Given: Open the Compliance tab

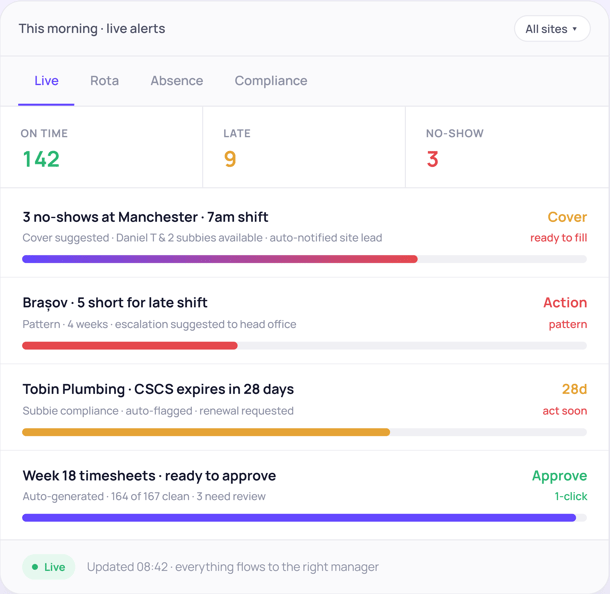Looking at the screenshot, I should (271, 81).
